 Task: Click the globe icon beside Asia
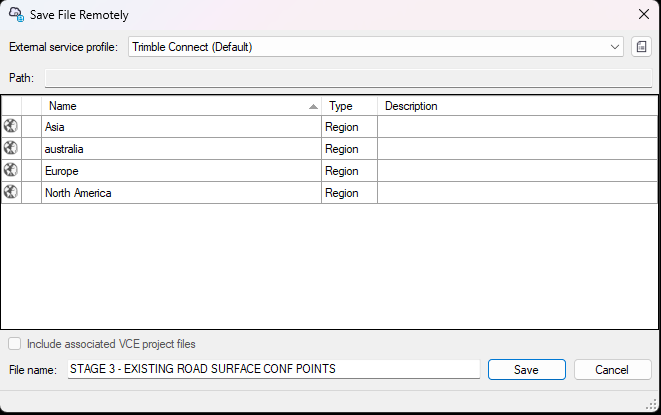11,126
